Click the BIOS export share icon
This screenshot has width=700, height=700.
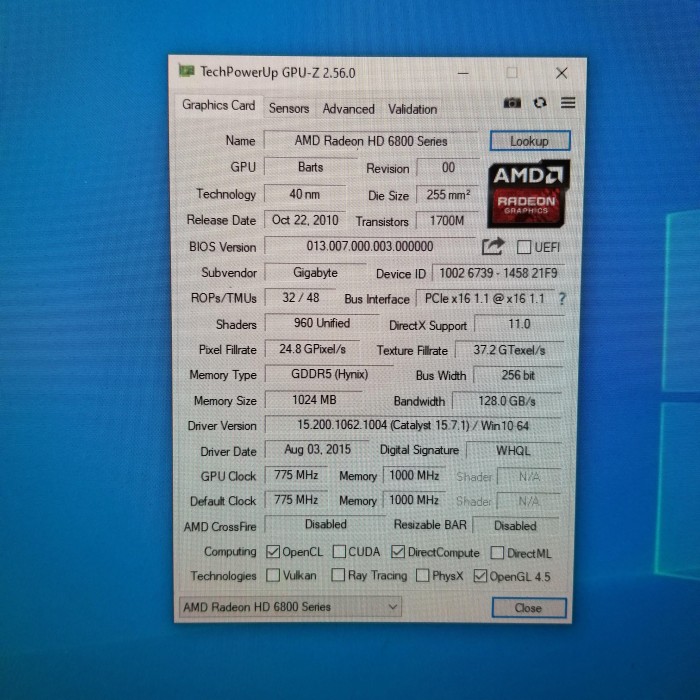pos(493,247)
